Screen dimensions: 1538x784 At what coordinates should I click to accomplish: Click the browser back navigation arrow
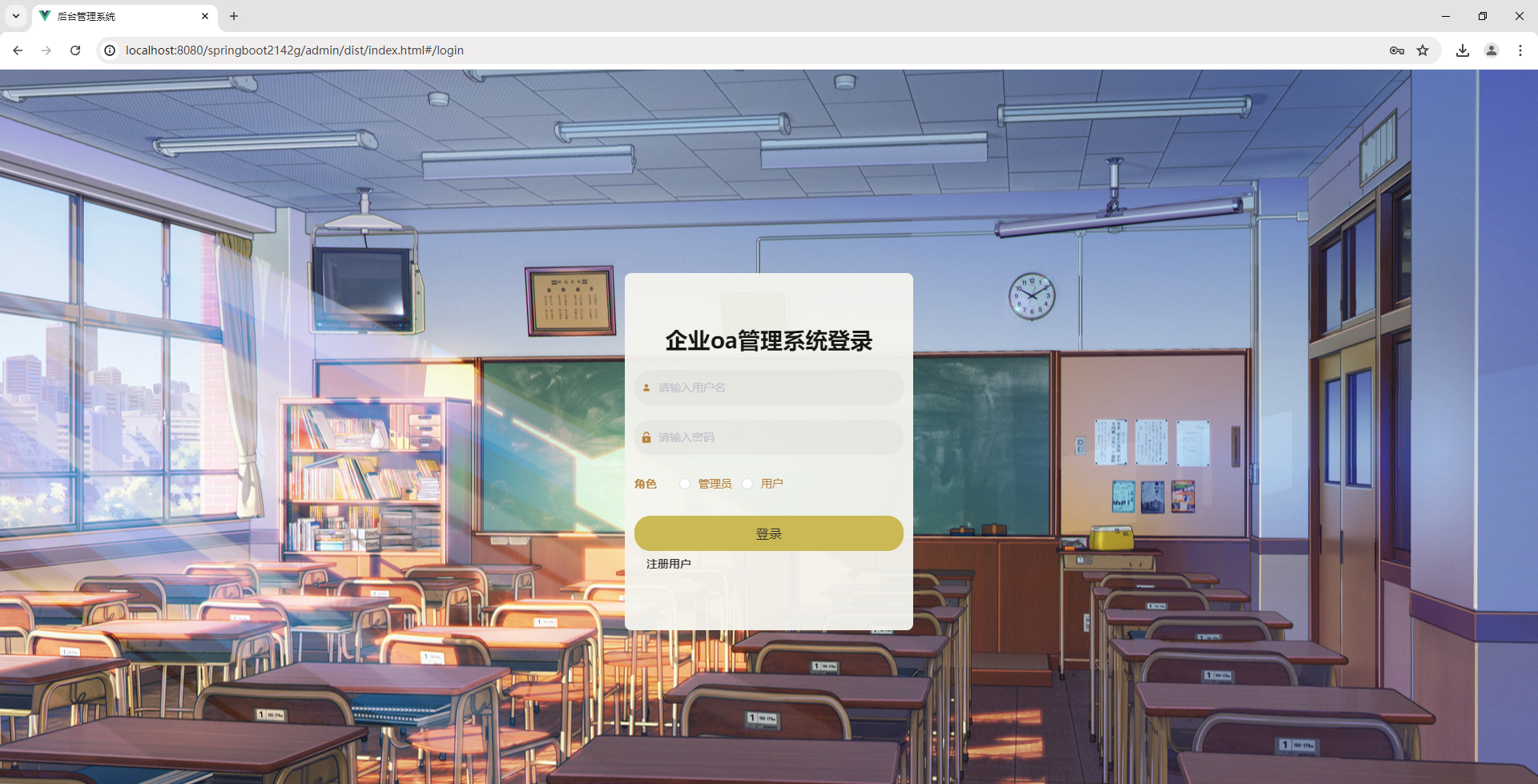click(17, 50)
